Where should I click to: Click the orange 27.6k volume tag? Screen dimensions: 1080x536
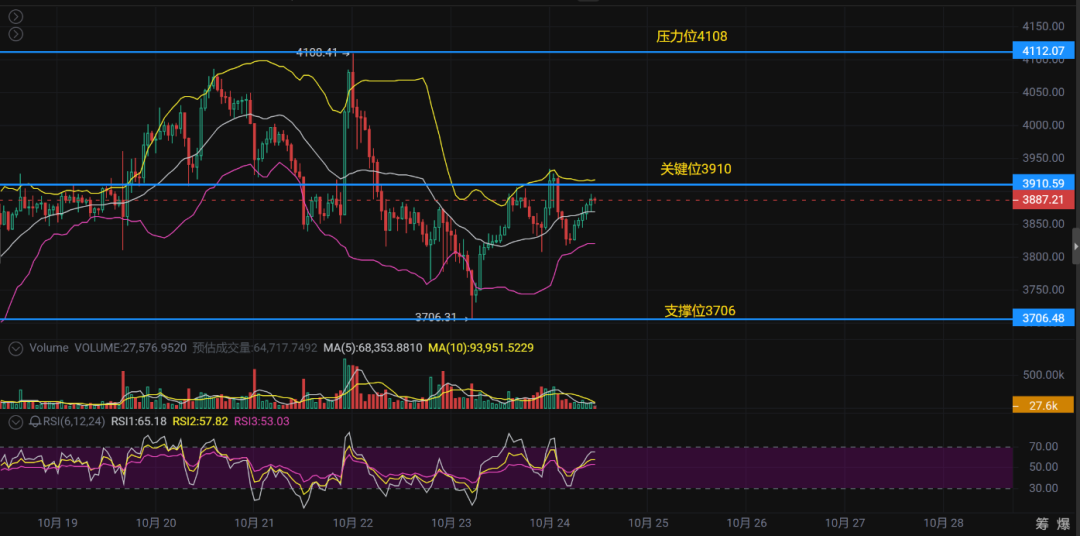[1043, 405]
